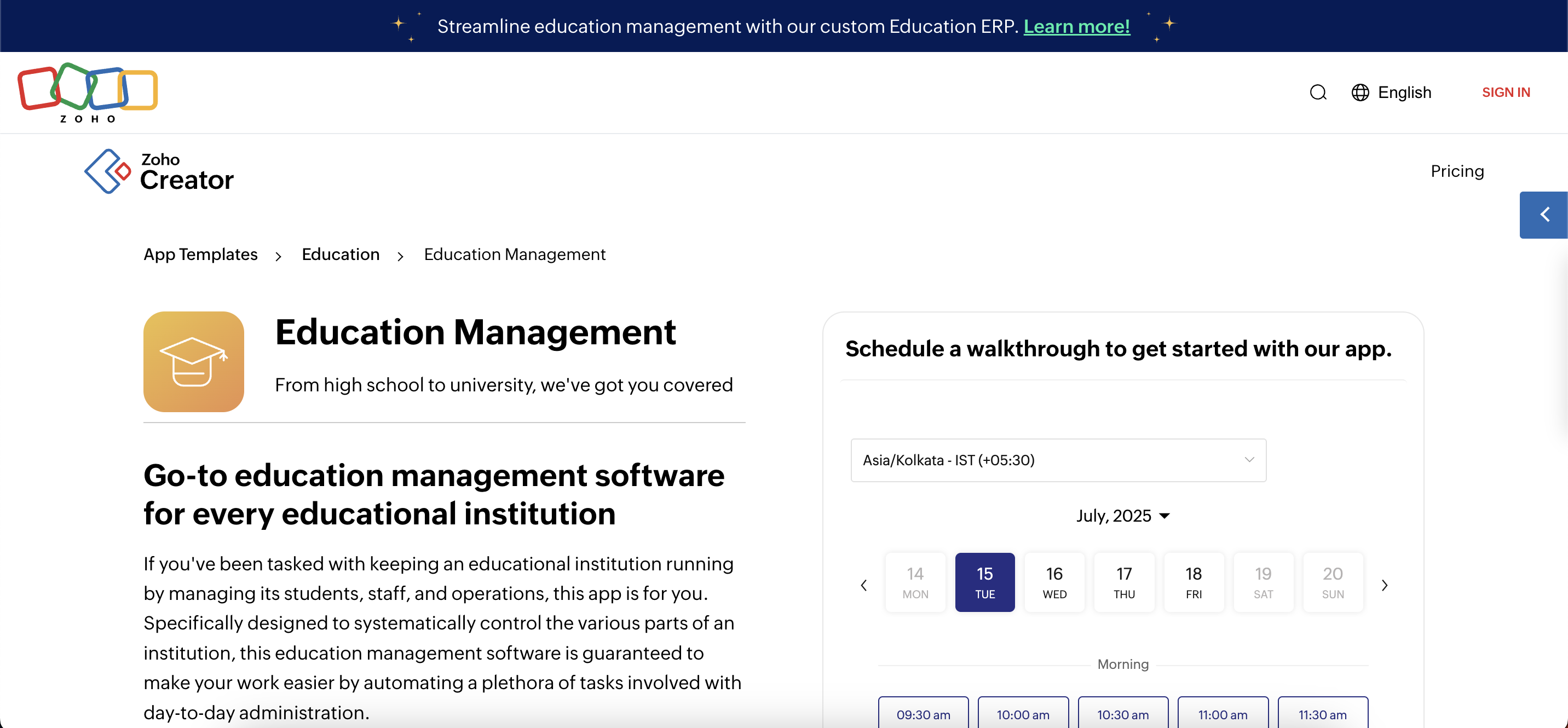1568x728 pixels.
Task: Click the Morning section label
Action: (1122, 664)
